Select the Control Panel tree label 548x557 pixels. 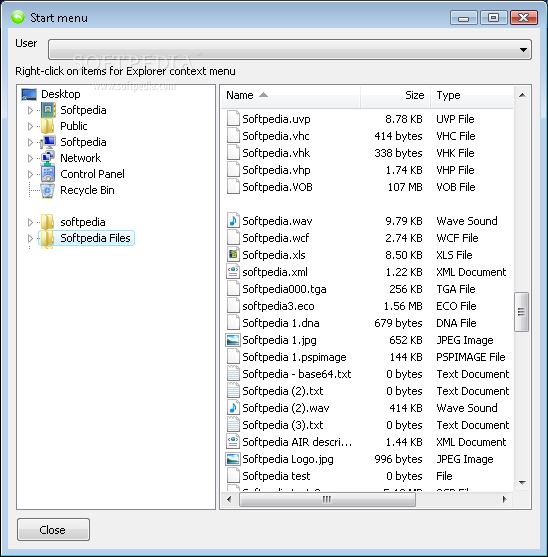point(92,174)
